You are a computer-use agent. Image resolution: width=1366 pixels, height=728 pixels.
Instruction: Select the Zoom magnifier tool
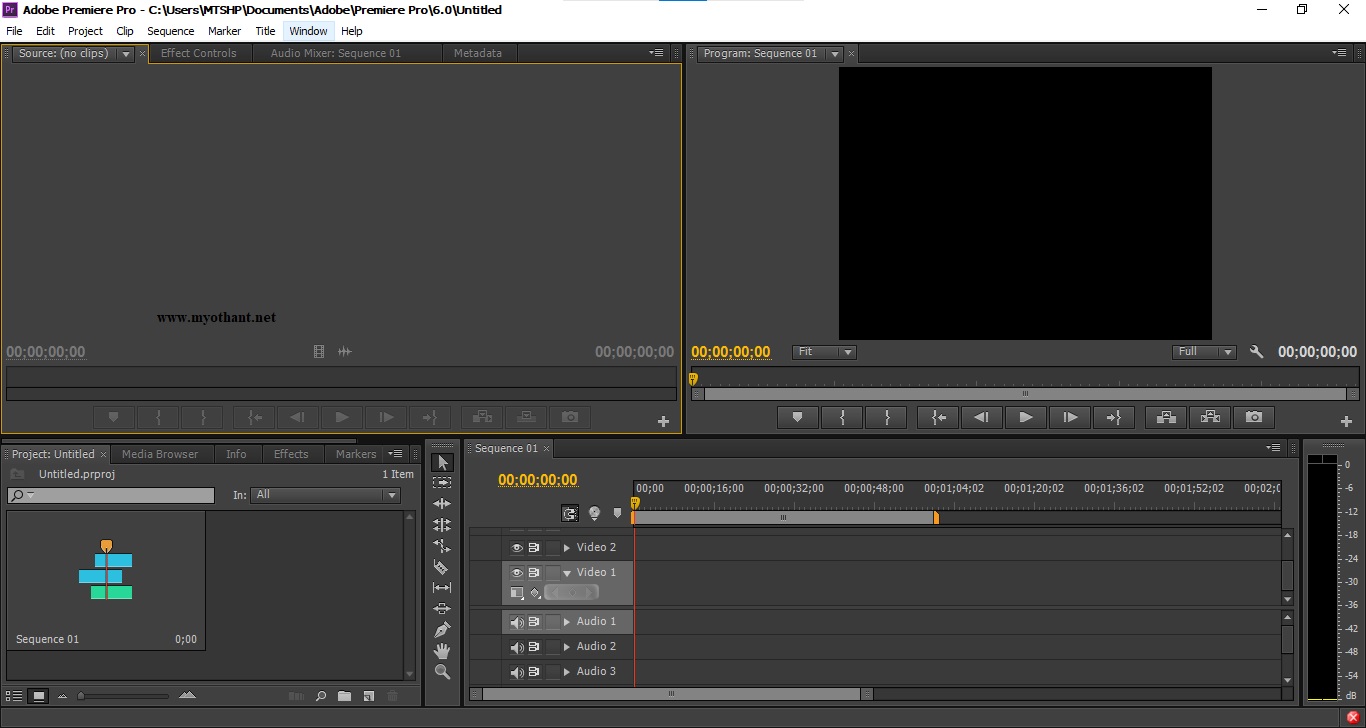click(x=442, y=672)
